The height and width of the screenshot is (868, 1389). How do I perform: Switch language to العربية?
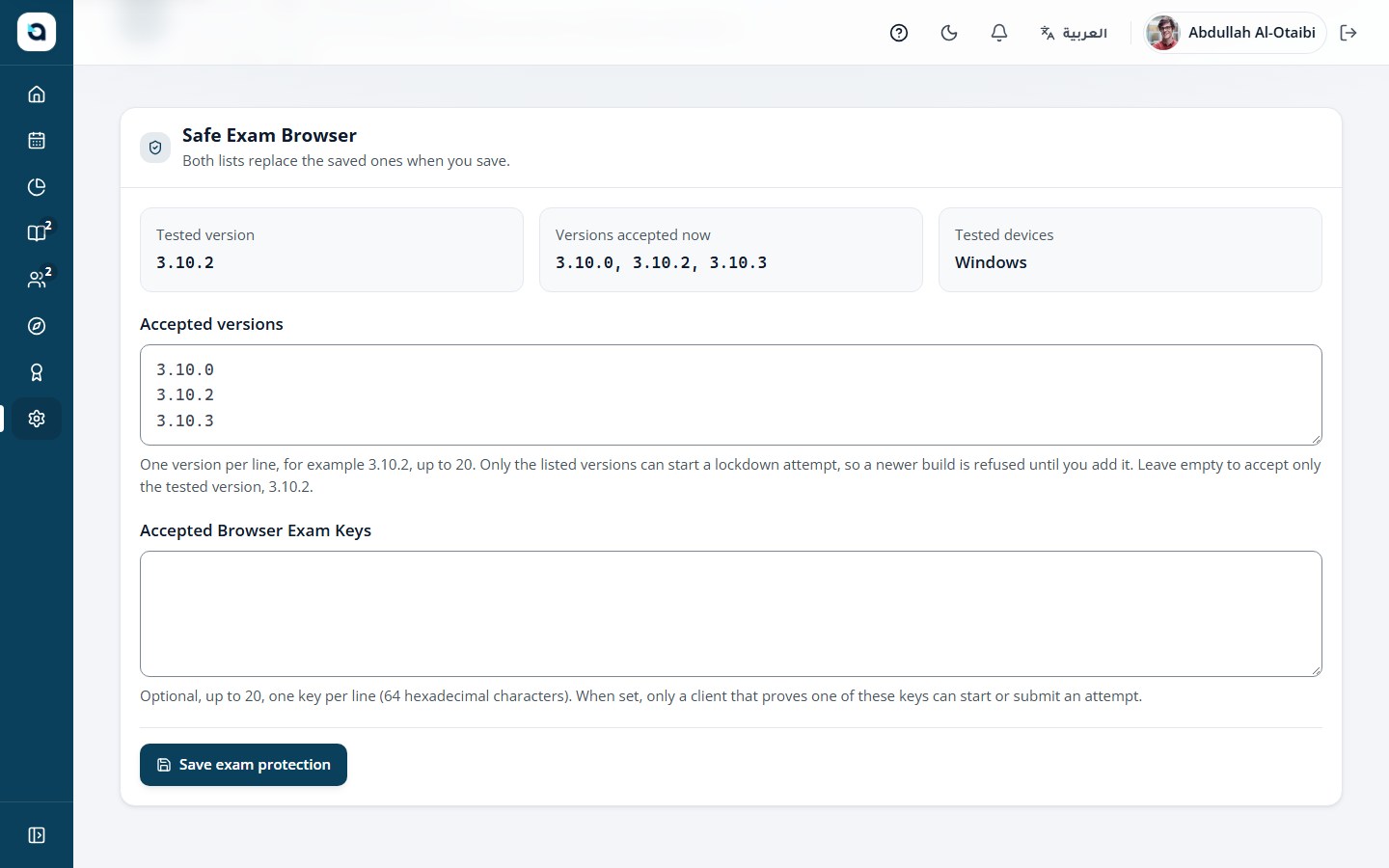click(1074, 33)
